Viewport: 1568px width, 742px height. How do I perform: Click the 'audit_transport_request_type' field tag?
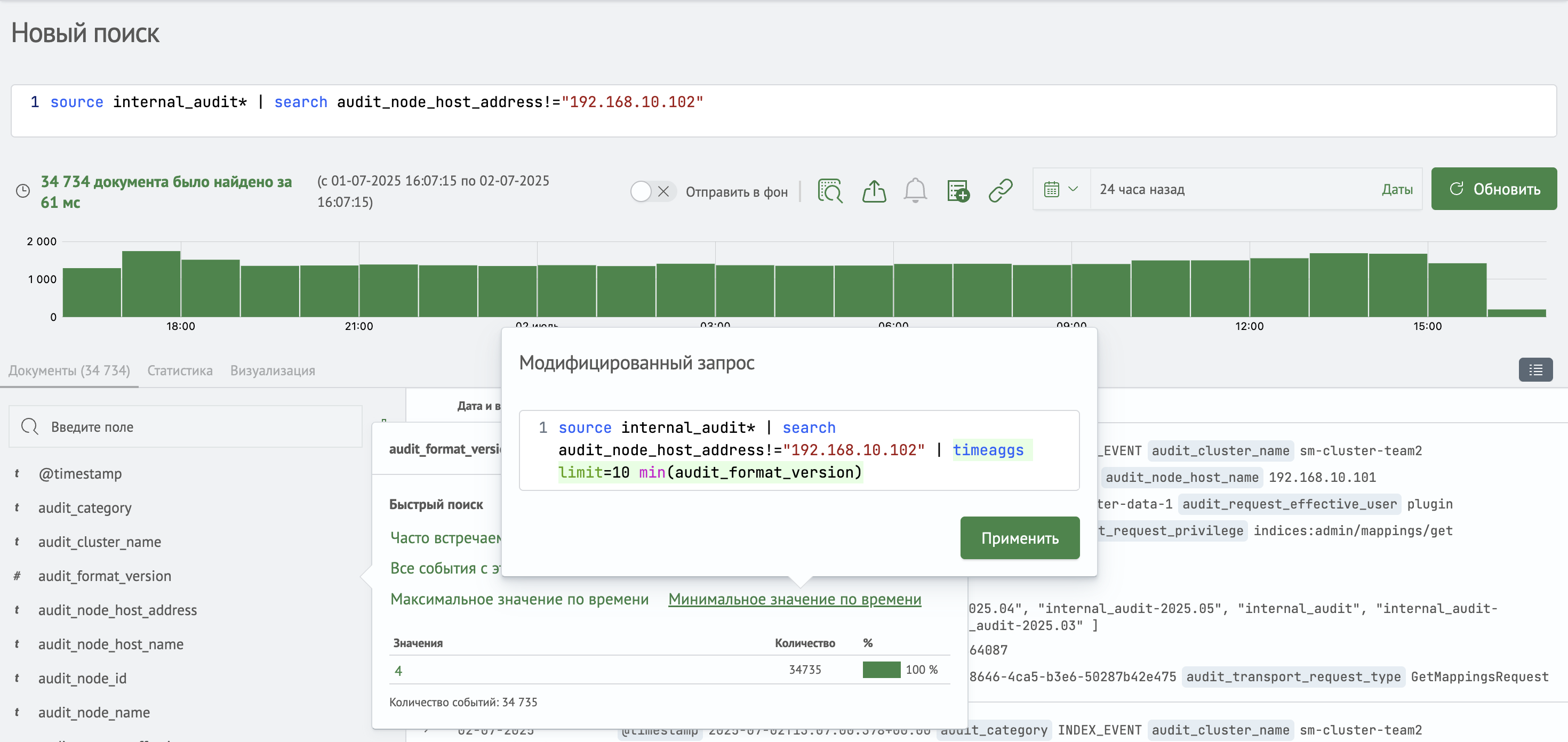click(1293, 676)
